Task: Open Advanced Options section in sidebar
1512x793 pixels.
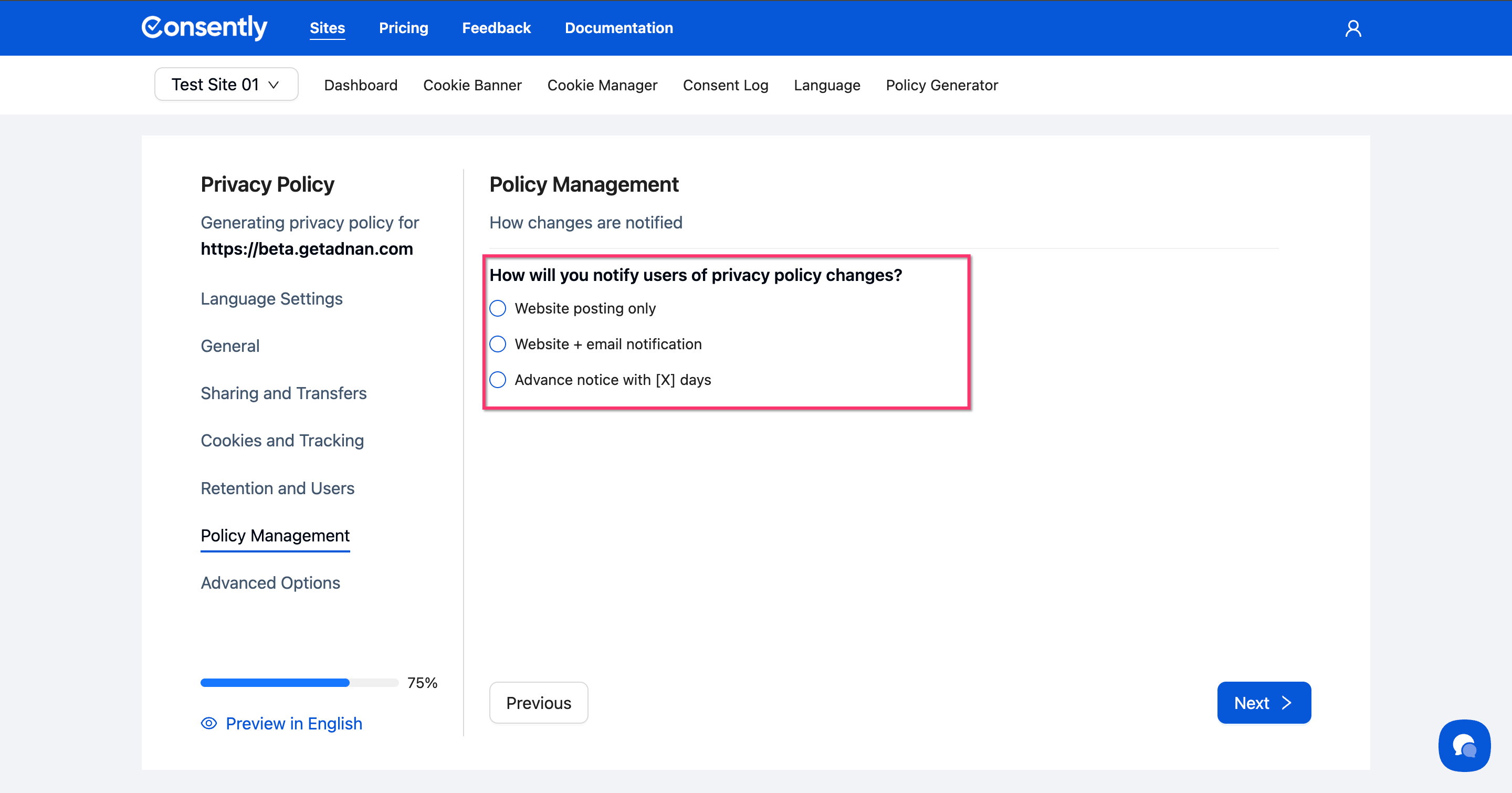Action: click(270, 583)
